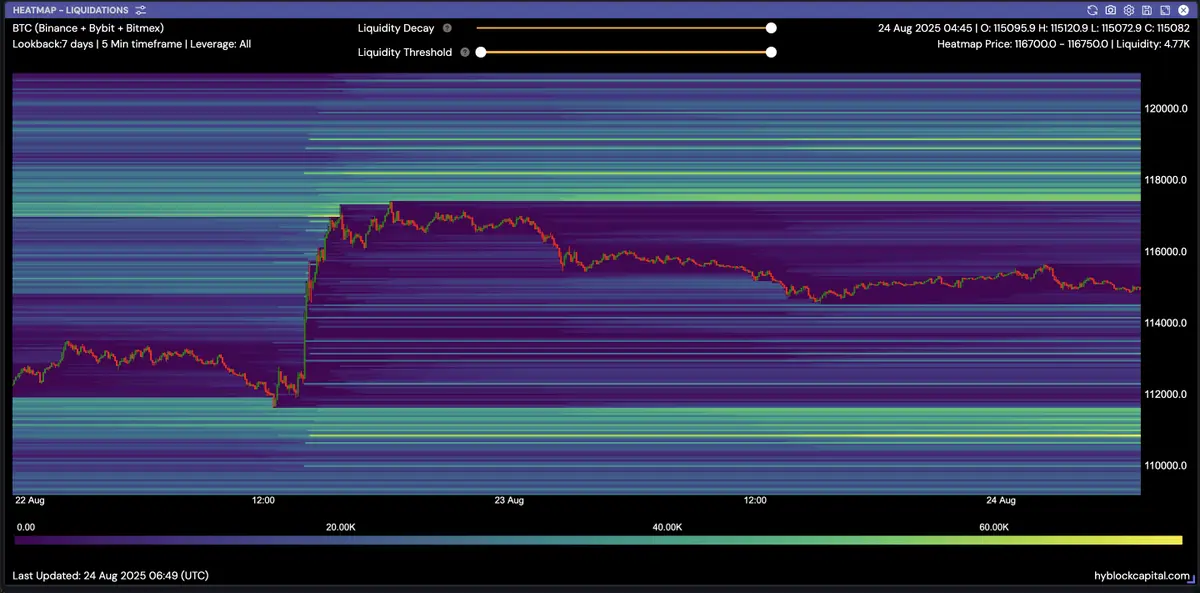Open the Liquidity Threshold help icon
1200x593 pixels.
click(465, 52)
